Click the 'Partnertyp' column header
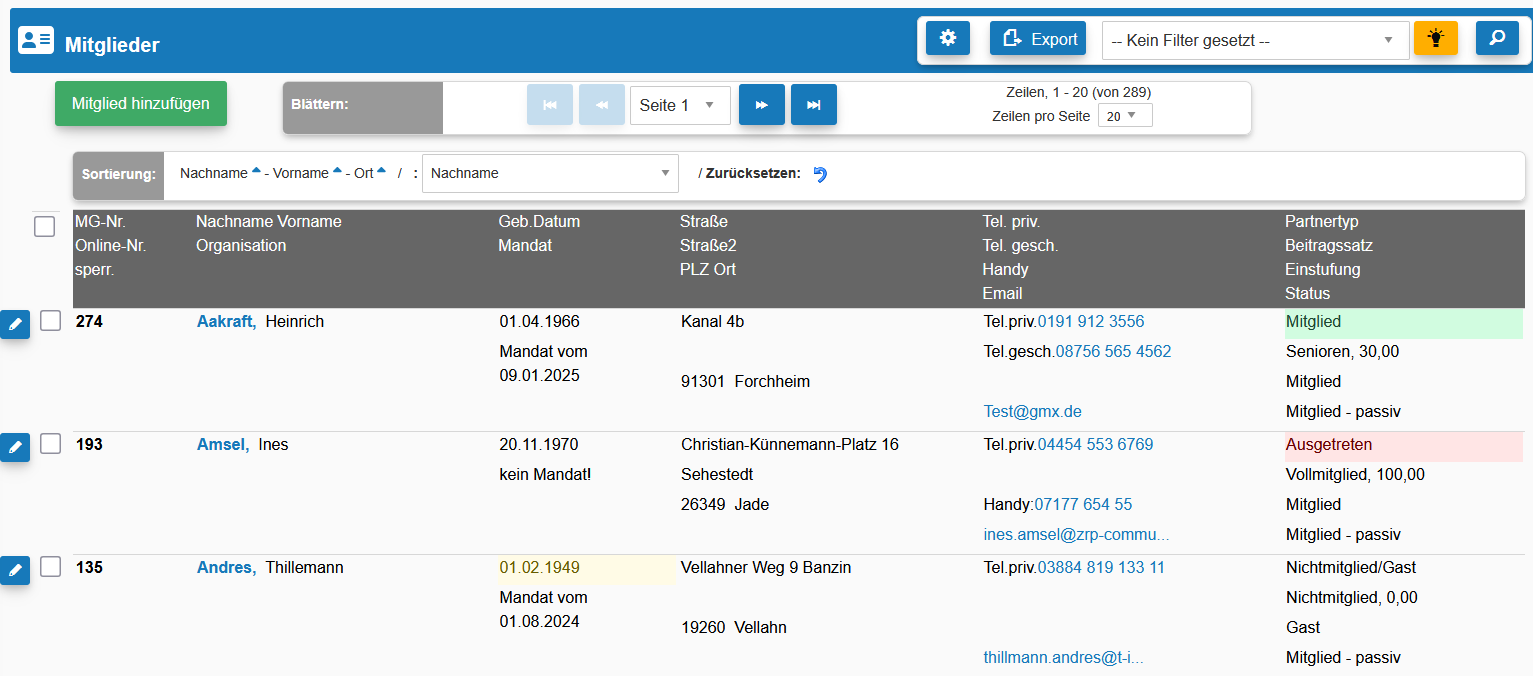The height and width of the screenshot is (676, 1533). pos(1322,221)
